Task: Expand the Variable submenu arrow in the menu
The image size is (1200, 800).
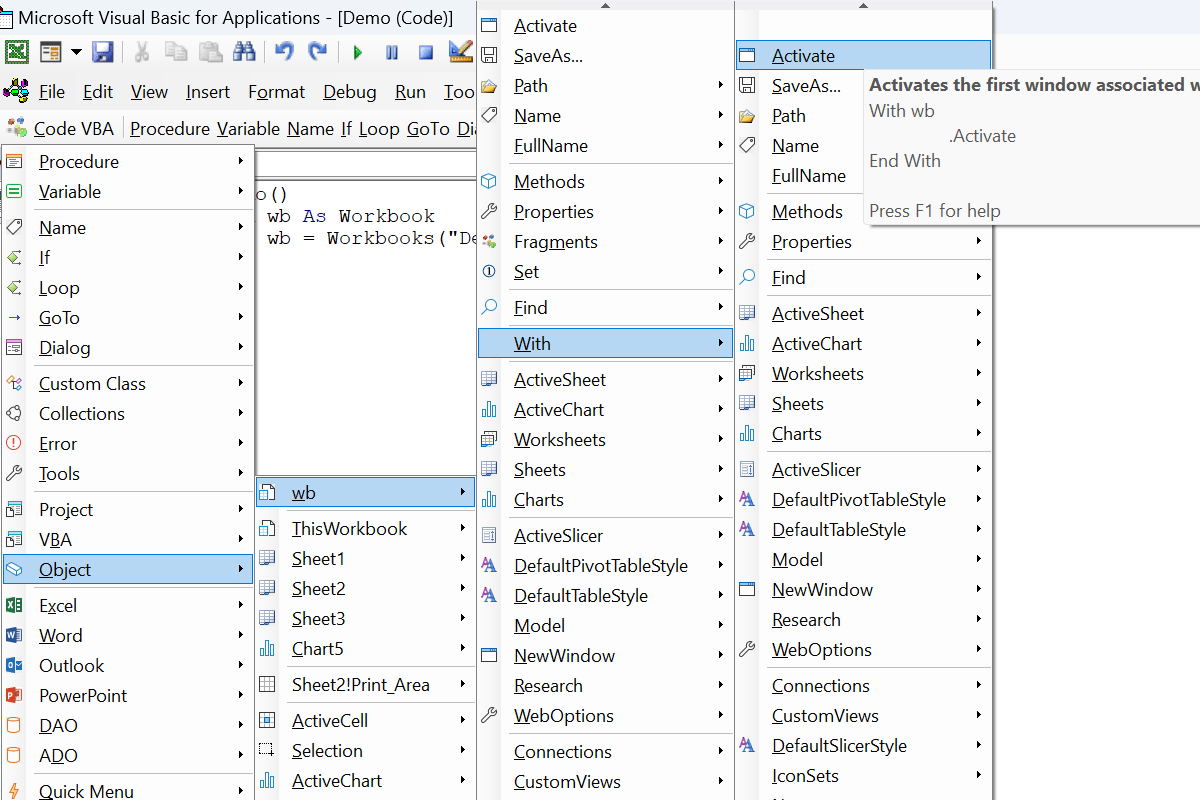Action: tap(241, 191)
